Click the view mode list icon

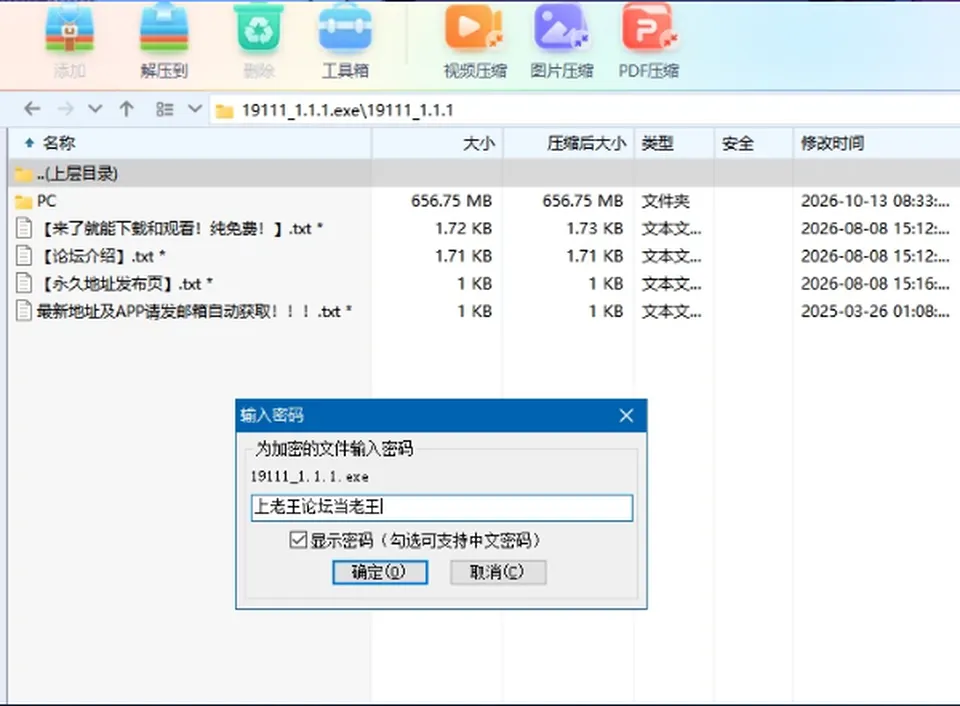pos(165,109)
